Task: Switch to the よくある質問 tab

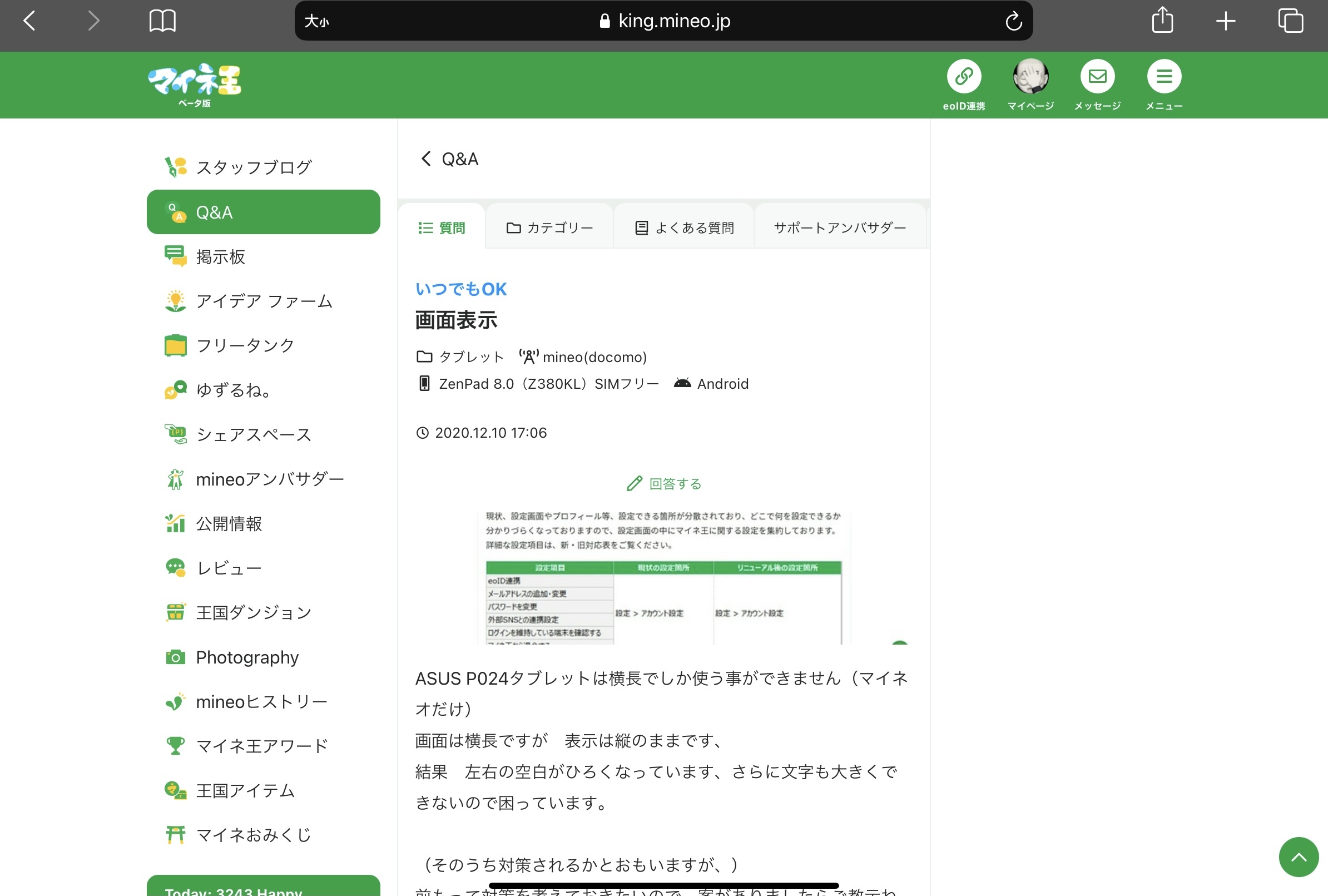Action: pos(684,227)
